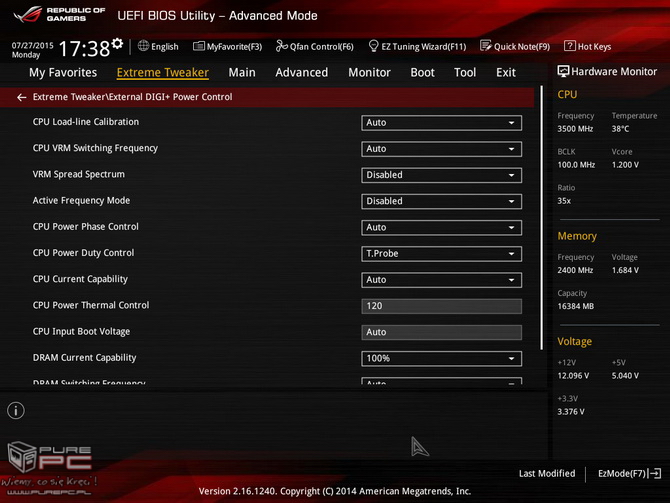The width and height of the screenshot is (670, 503).
Task: Go to the Monitor tab
Action: pyautogui.click(x=369, y=73)
